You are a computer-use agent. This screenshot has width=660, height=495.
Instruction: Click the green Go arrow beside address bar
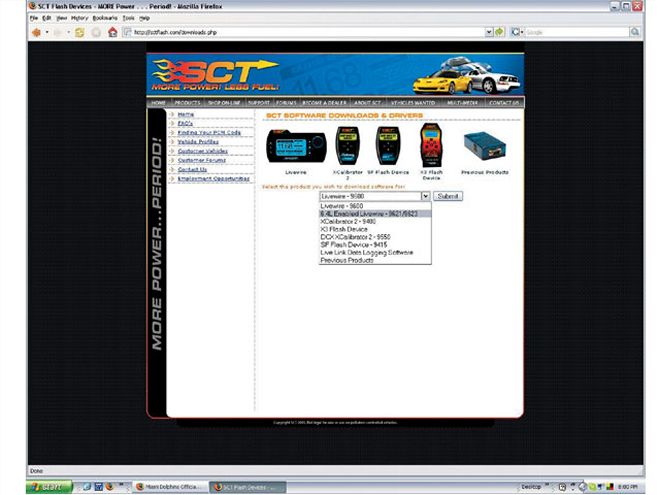tap(500, 32)
